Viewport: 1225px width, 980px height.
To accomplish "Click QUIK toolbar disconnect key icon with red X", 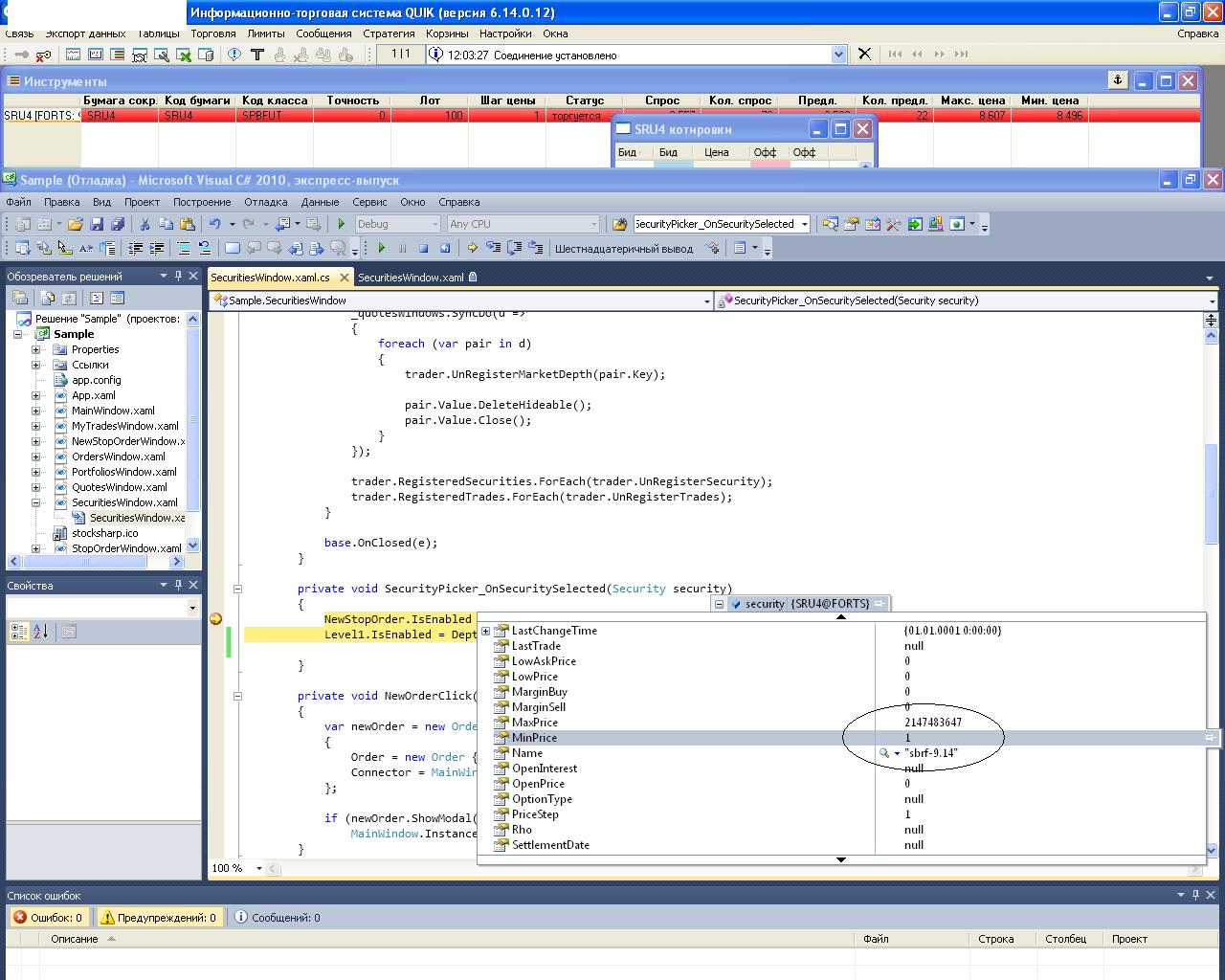I will pos(44,55).
